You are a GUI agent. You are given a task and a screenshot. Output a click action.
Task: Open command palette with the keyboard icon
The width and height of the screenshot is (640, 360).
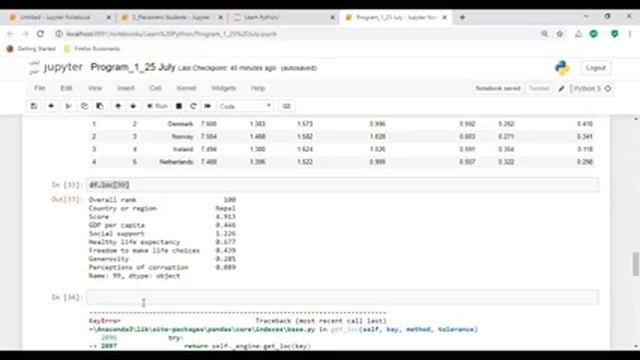287,106
